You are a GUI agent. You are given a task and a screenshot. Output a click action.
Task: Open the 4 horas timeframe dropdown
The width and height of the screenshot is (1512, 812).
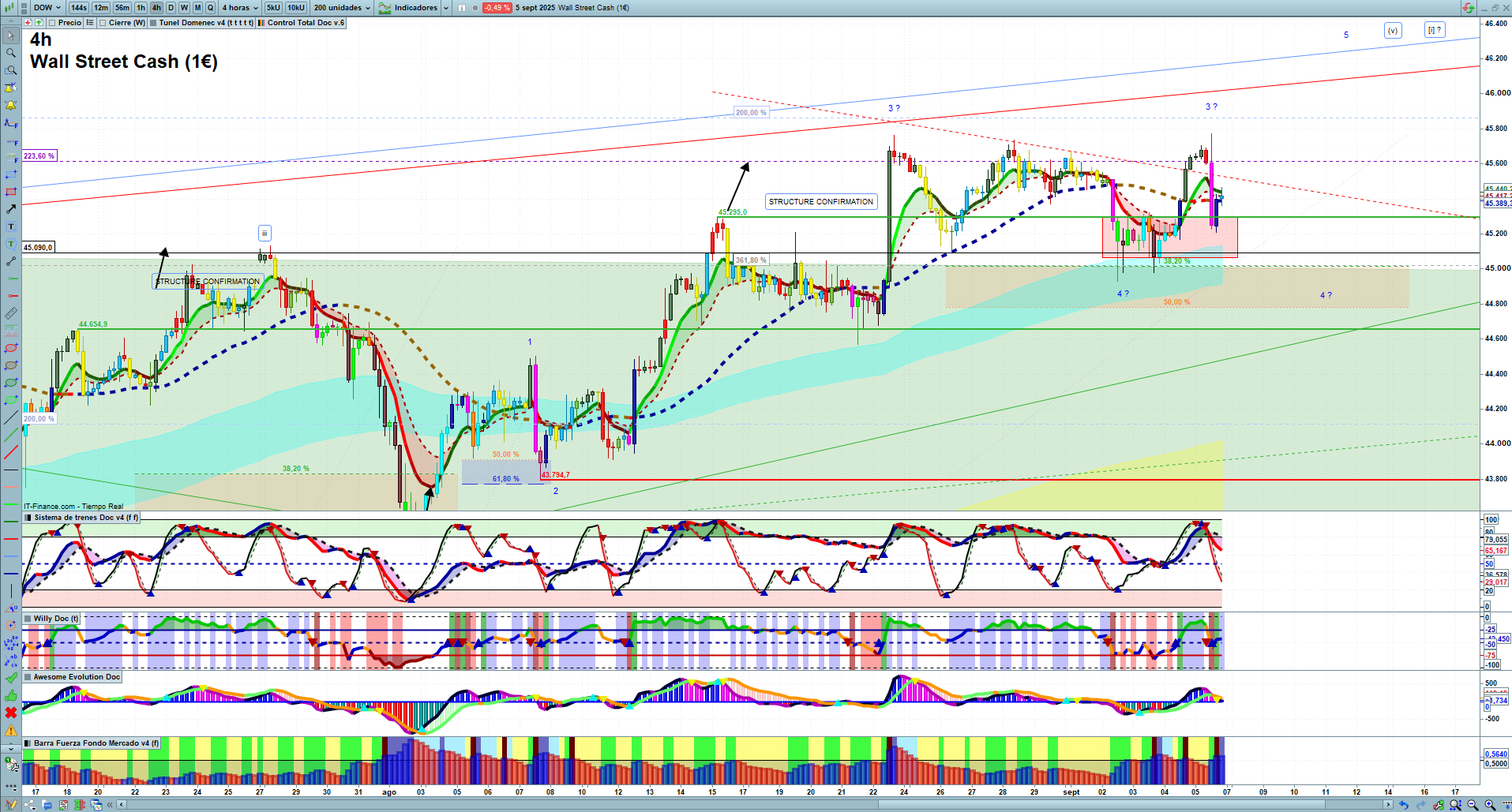(240, 8)
